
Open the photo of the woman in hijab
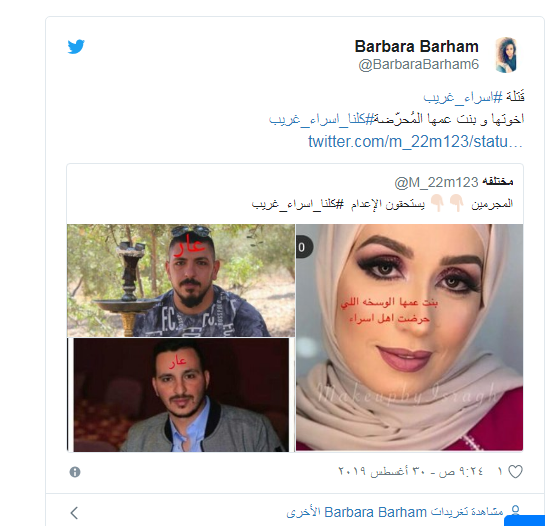(x=409, y=337)
